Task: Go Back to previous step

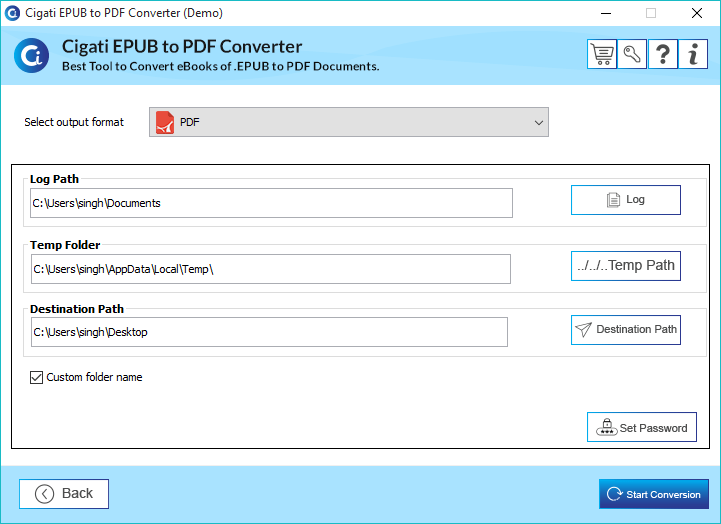Action: (64, 494)
